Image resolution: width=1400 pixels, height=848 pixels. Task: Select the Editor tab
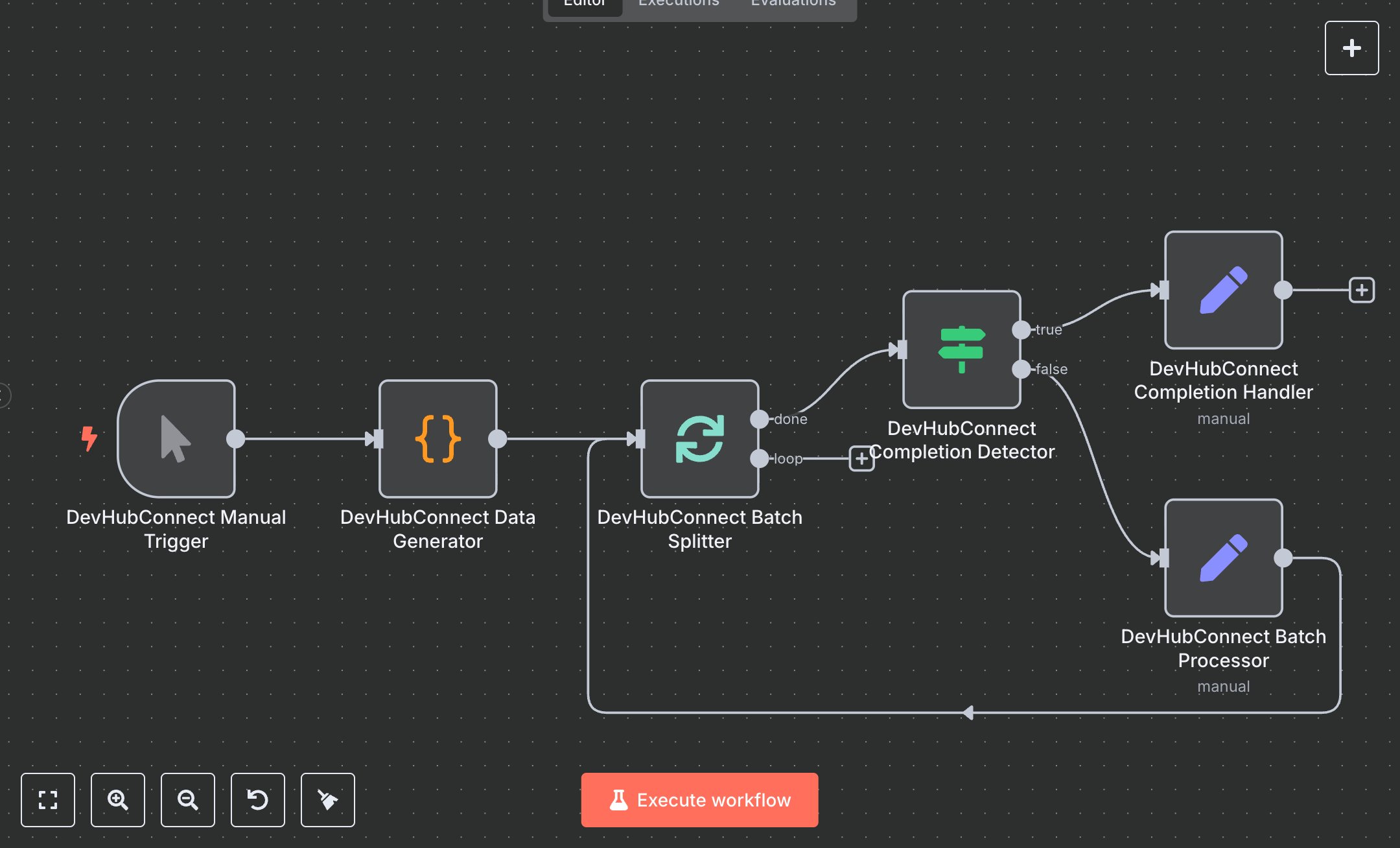[583, 5]
